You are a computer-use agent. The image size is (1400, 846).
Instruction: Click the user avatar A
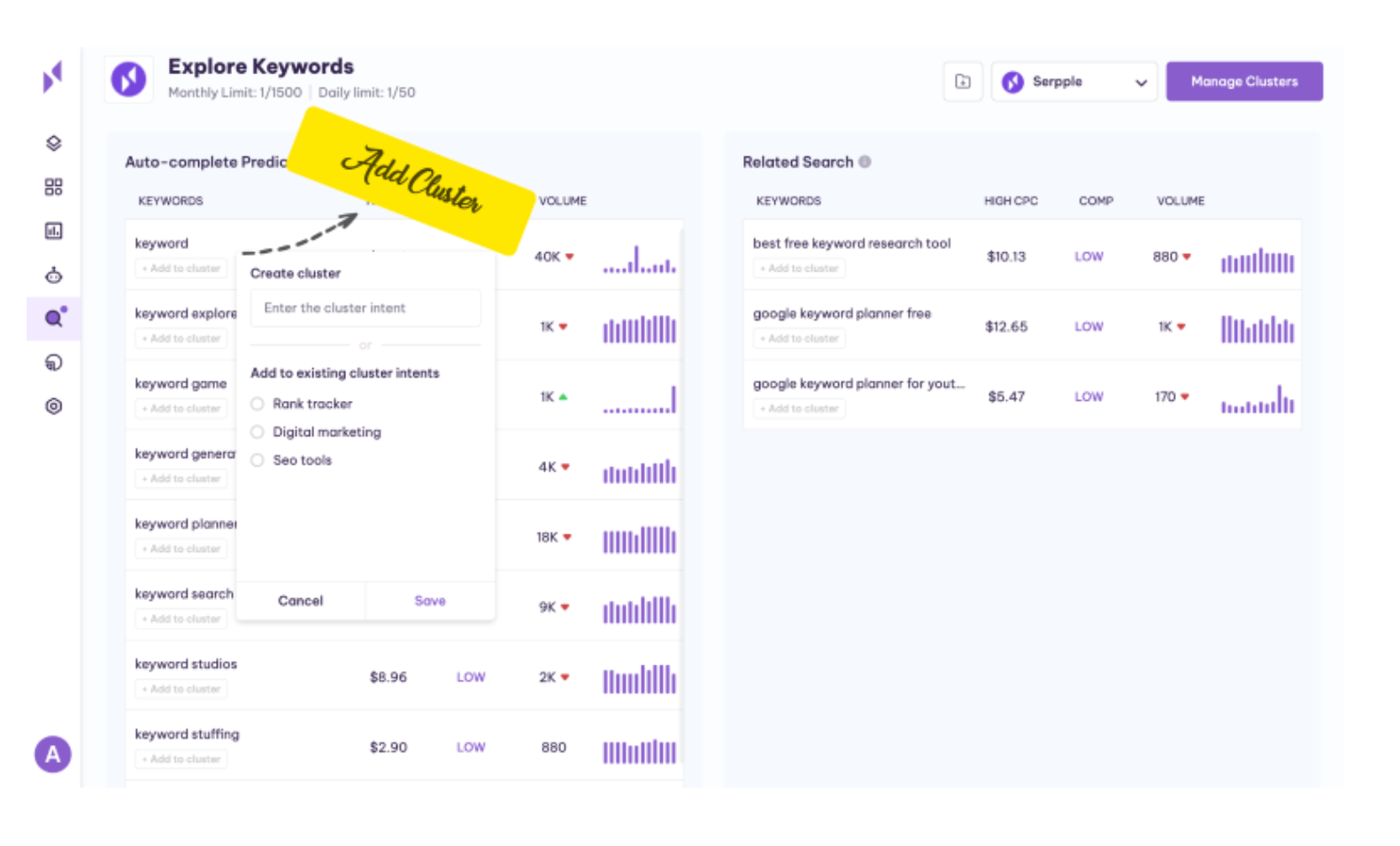tap(53, 754)
